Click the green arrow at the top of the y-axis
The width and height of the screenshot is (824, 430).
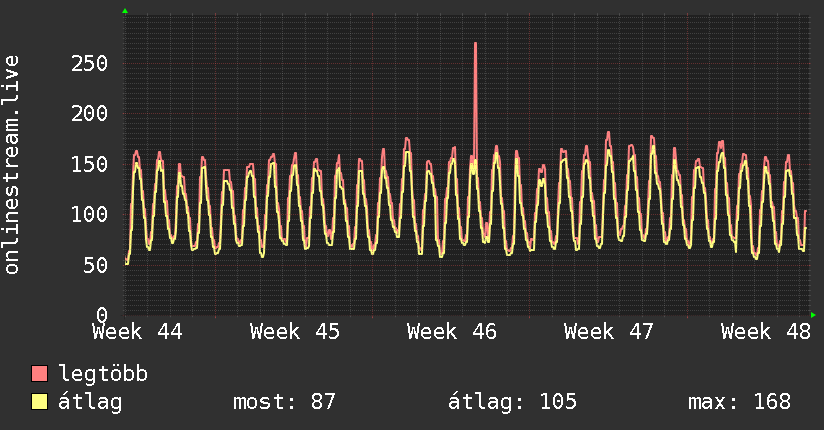point(125,11)
